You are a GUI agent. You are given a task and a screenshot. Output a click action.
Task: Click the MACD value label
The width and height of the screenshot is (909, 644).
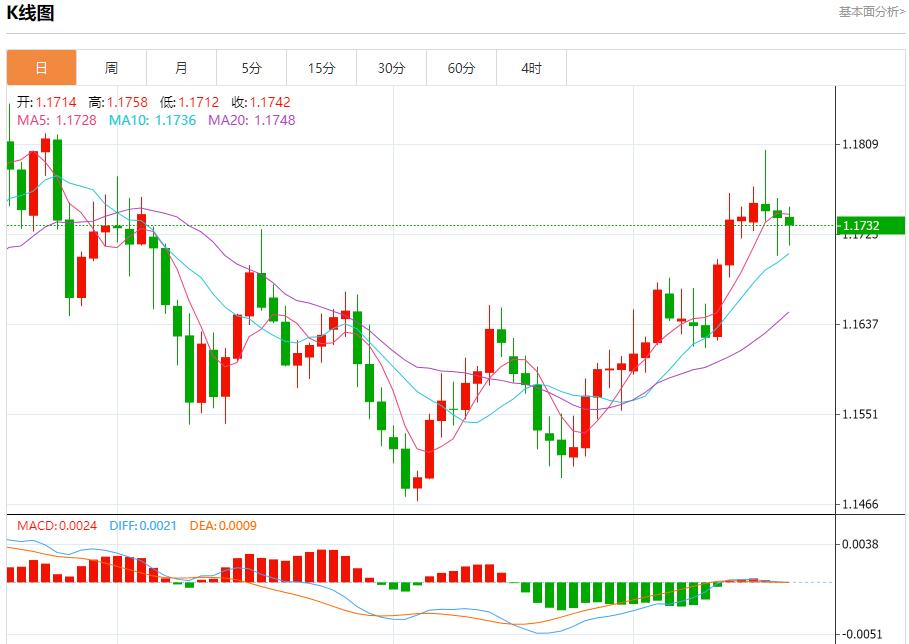pos(56,525)
